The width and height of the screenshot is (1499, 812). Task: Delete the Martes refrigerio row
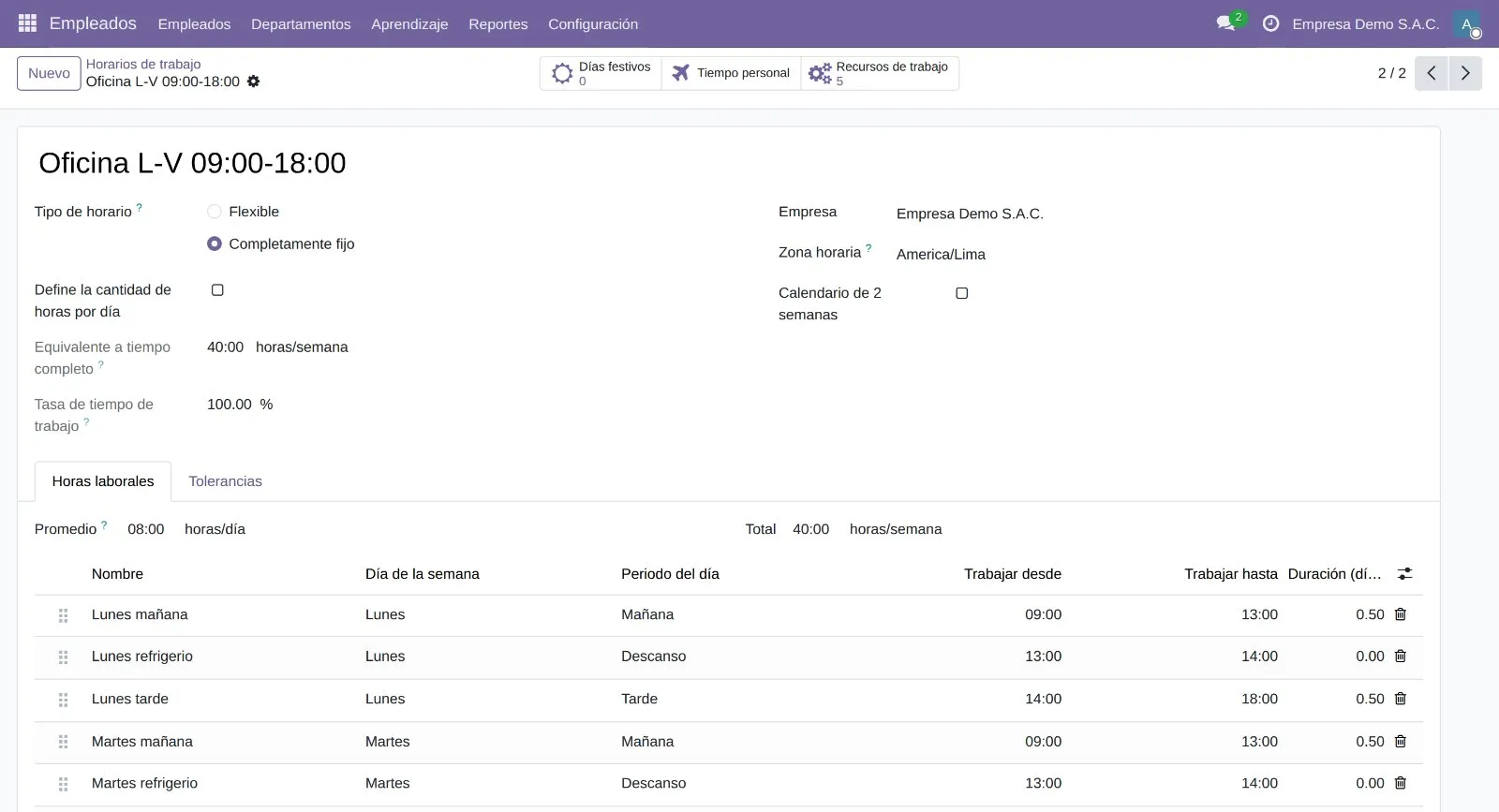pos(1401,783)
